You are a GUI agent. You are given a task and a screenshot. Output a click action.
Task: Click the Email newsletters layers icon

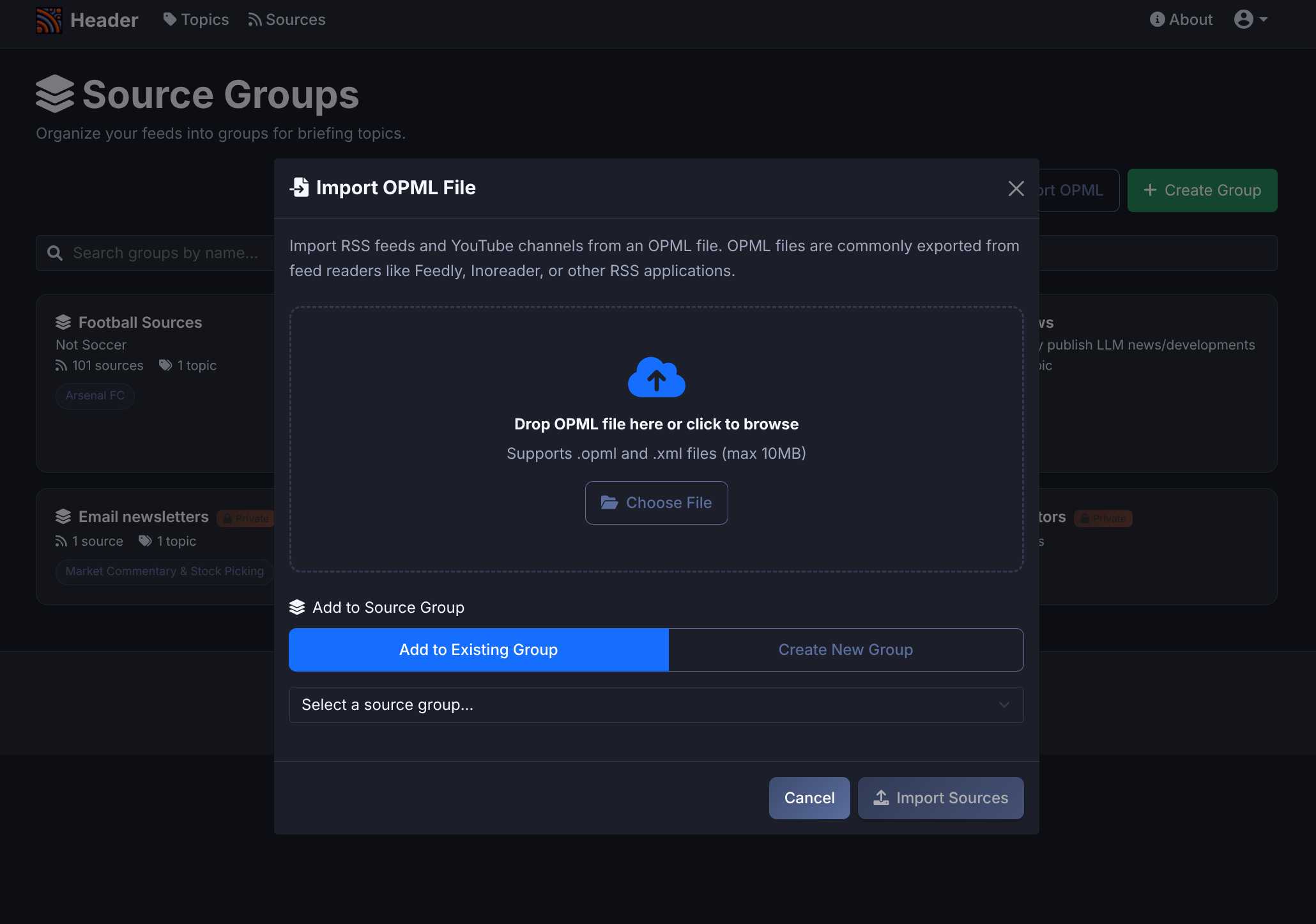coord(63,517)
